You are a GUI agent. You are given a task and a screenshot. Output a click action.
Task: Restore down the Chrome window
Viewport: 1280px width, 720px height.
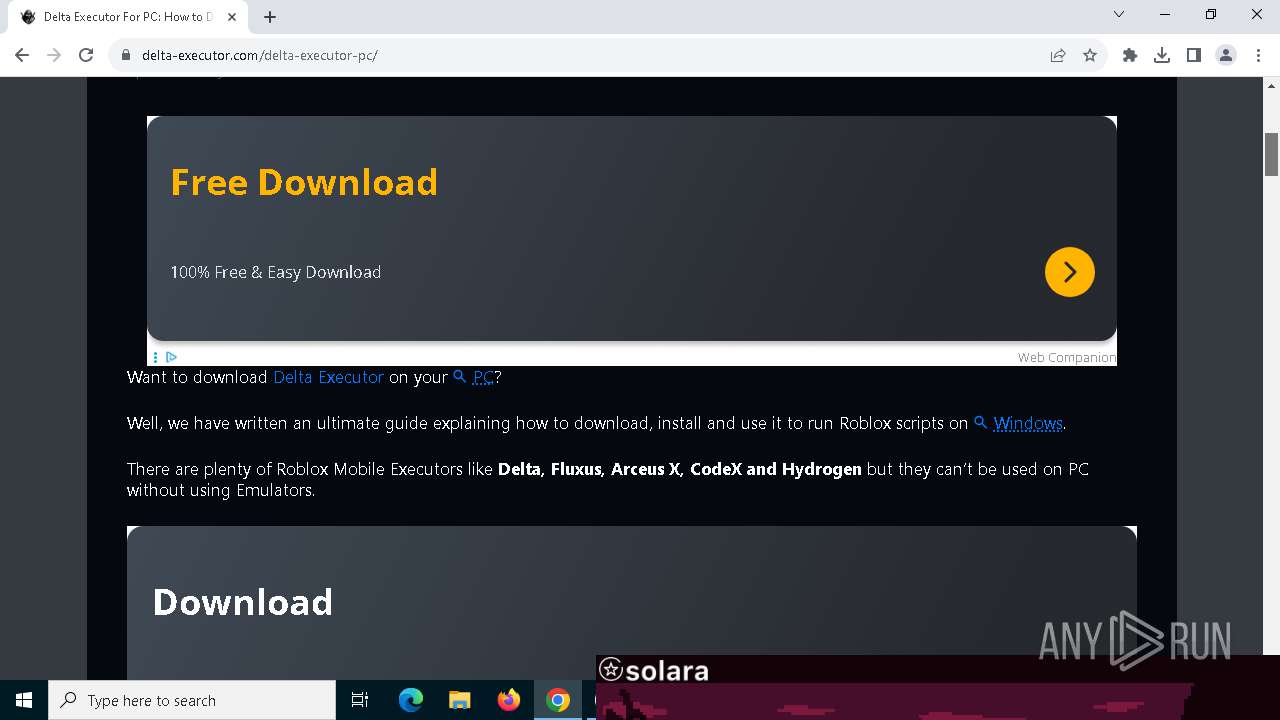pyautogui.click(x=1211, y=14)
